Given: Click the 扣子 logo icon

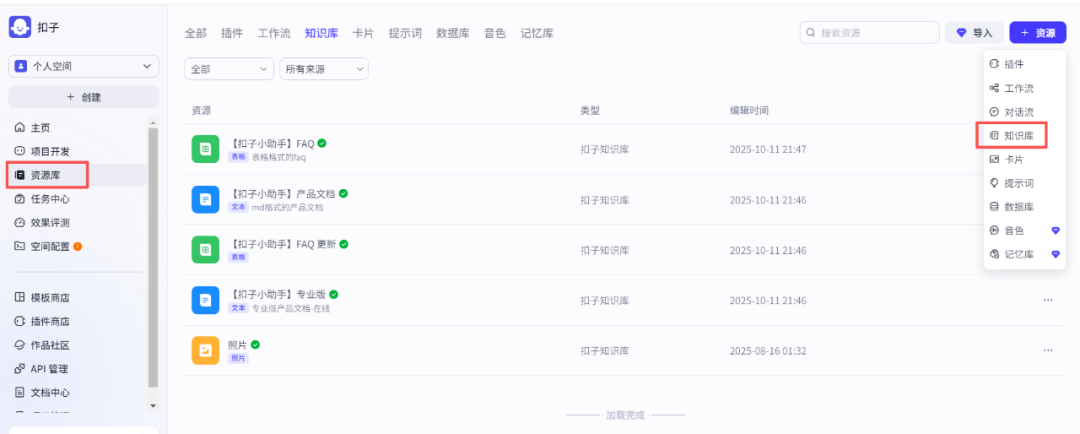Looking at the screenshot, I should 20,27.
